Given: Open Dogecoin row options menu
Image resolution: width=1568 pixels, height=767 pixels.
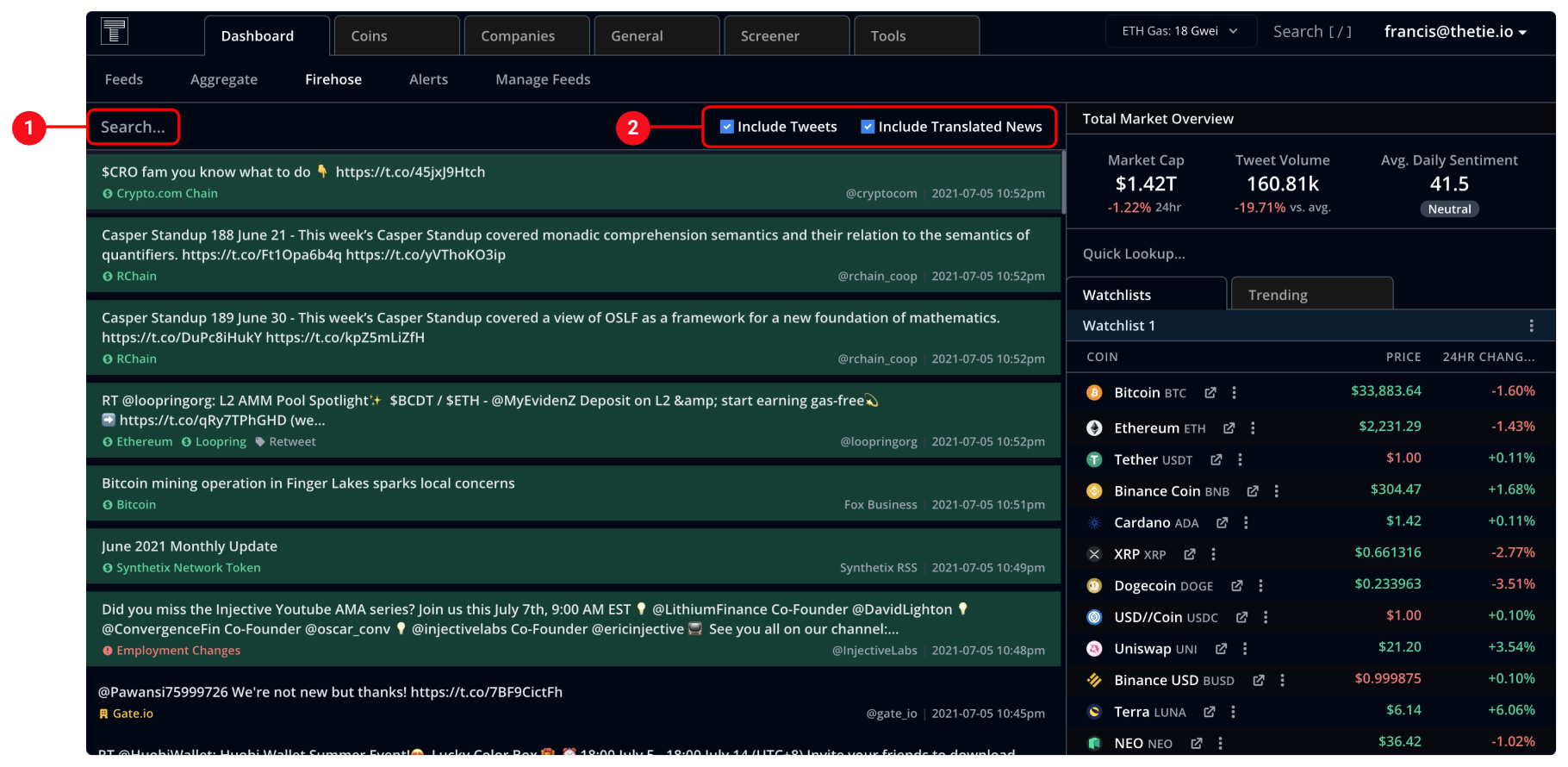Looking at the screenshot, I should [1260, 586].
